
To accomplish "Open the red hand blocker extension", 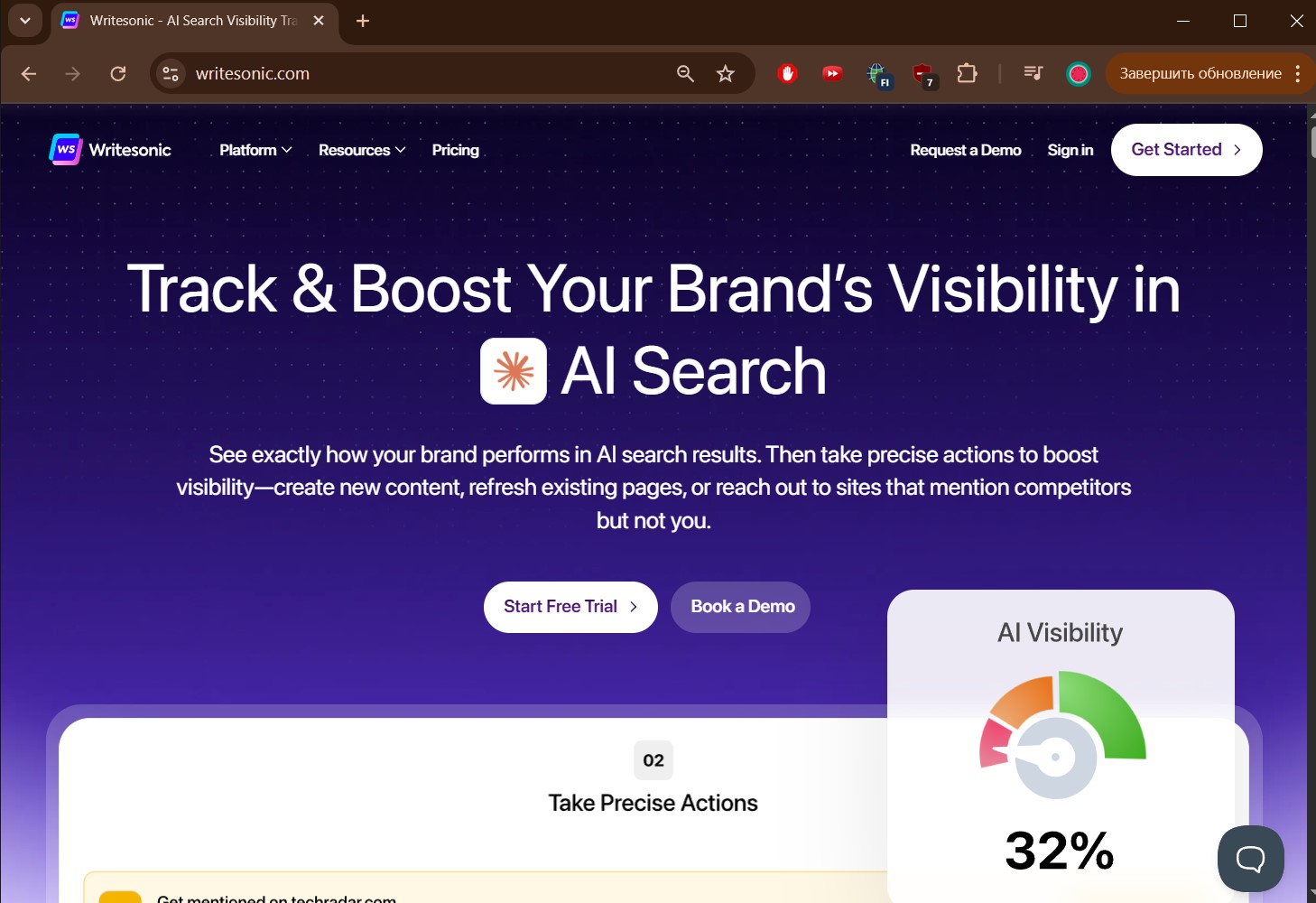I will (x=787, y=74).
